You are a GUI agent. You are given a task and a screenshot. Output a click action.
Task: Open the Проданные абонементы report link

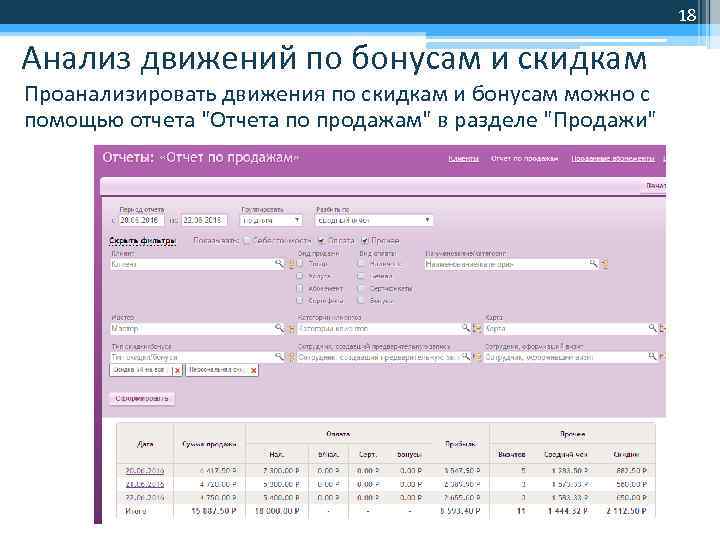click(x=613, y=158)
